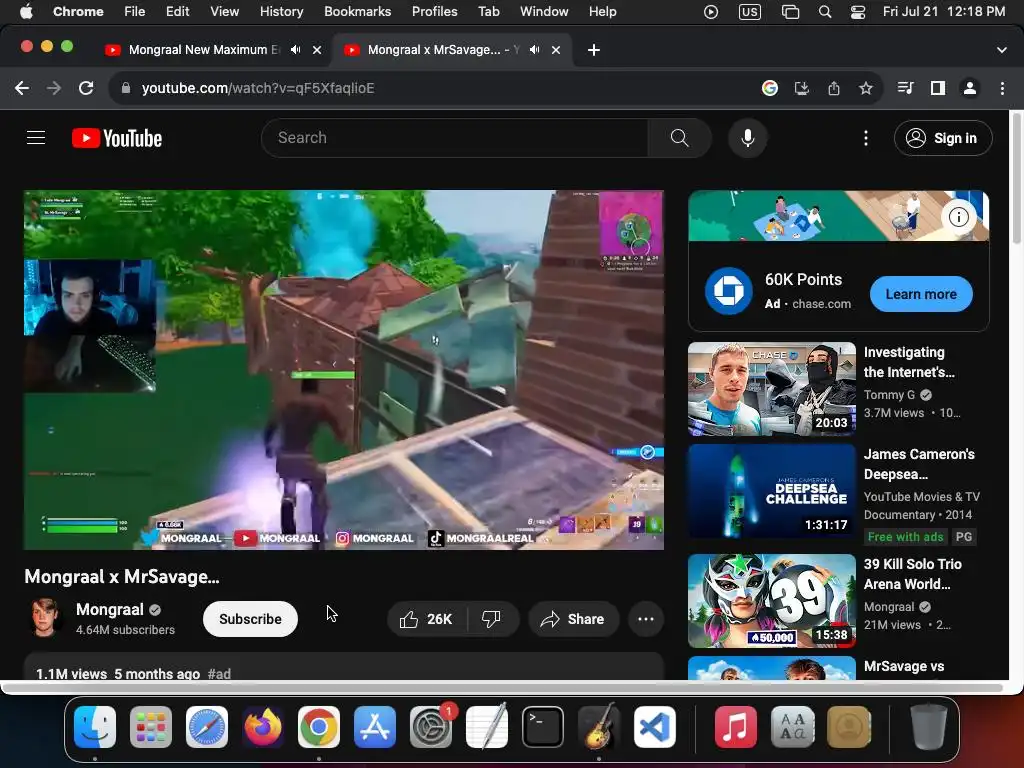Dislike the video with thumbs down

[491, 619]
